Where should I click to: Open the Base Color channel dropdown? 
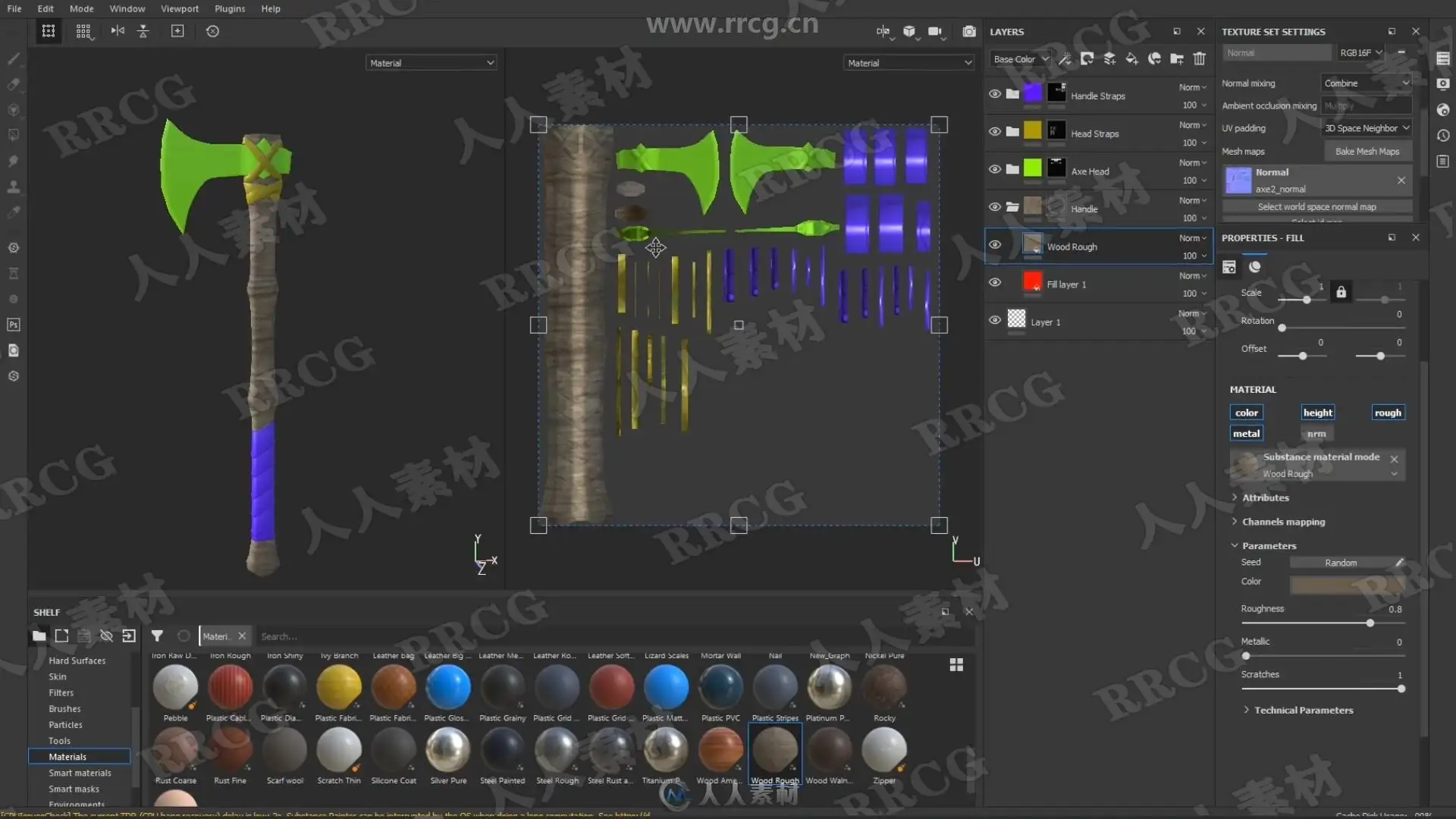tap(1020, 59)
